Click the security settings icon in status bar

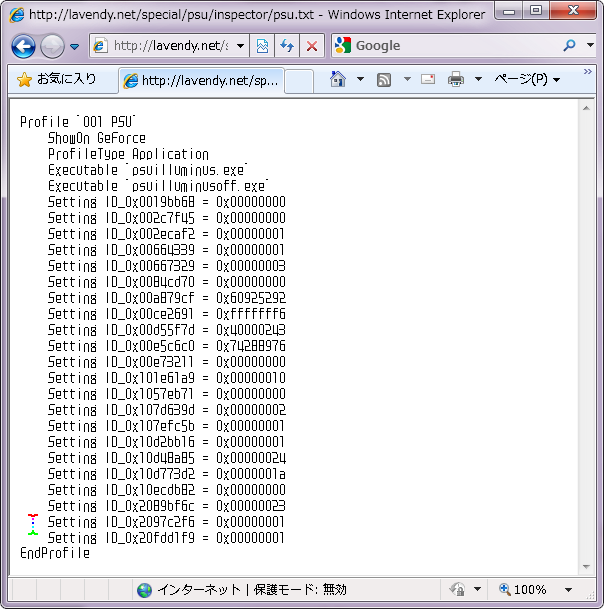[x=458, y=590]
